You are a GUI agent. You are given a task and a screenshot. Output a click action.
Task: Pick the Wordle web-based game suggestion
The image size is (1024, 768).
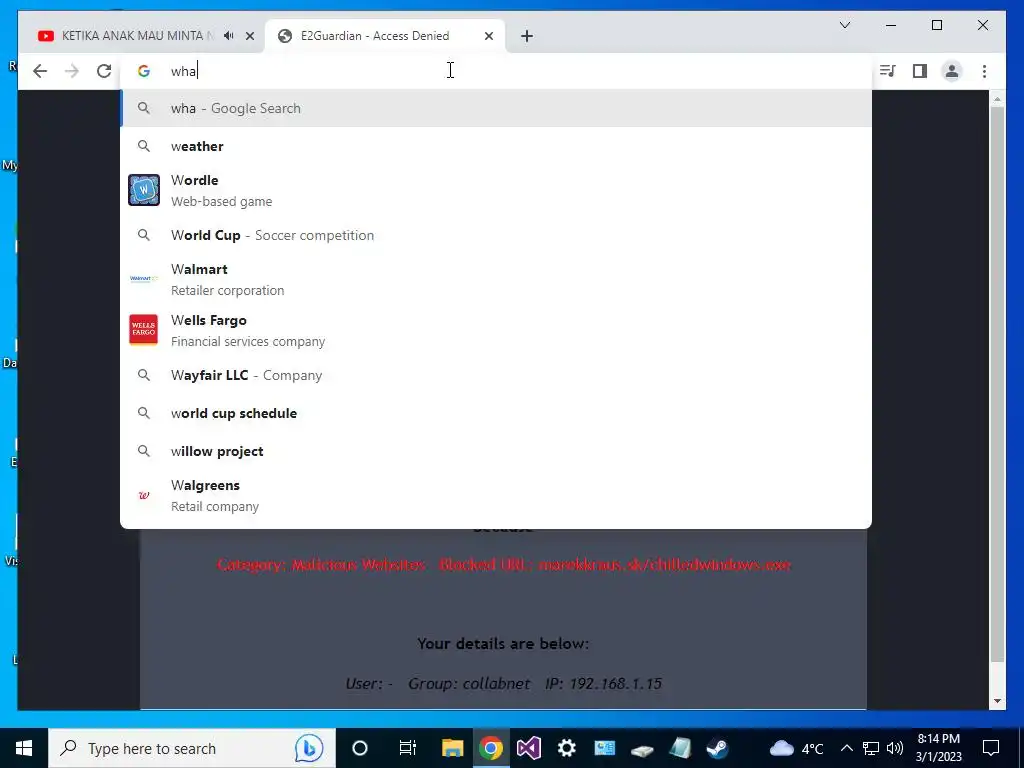[x=496, y=190]
